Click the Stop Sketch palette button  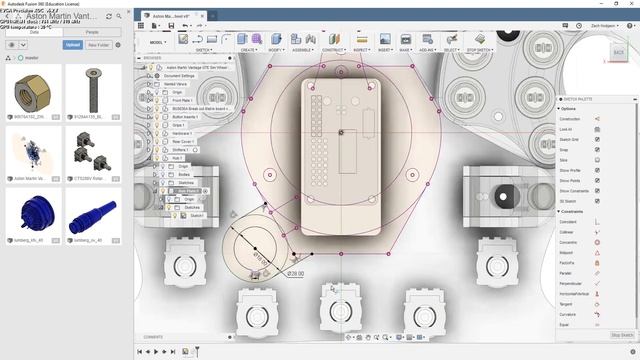(622, 335)
